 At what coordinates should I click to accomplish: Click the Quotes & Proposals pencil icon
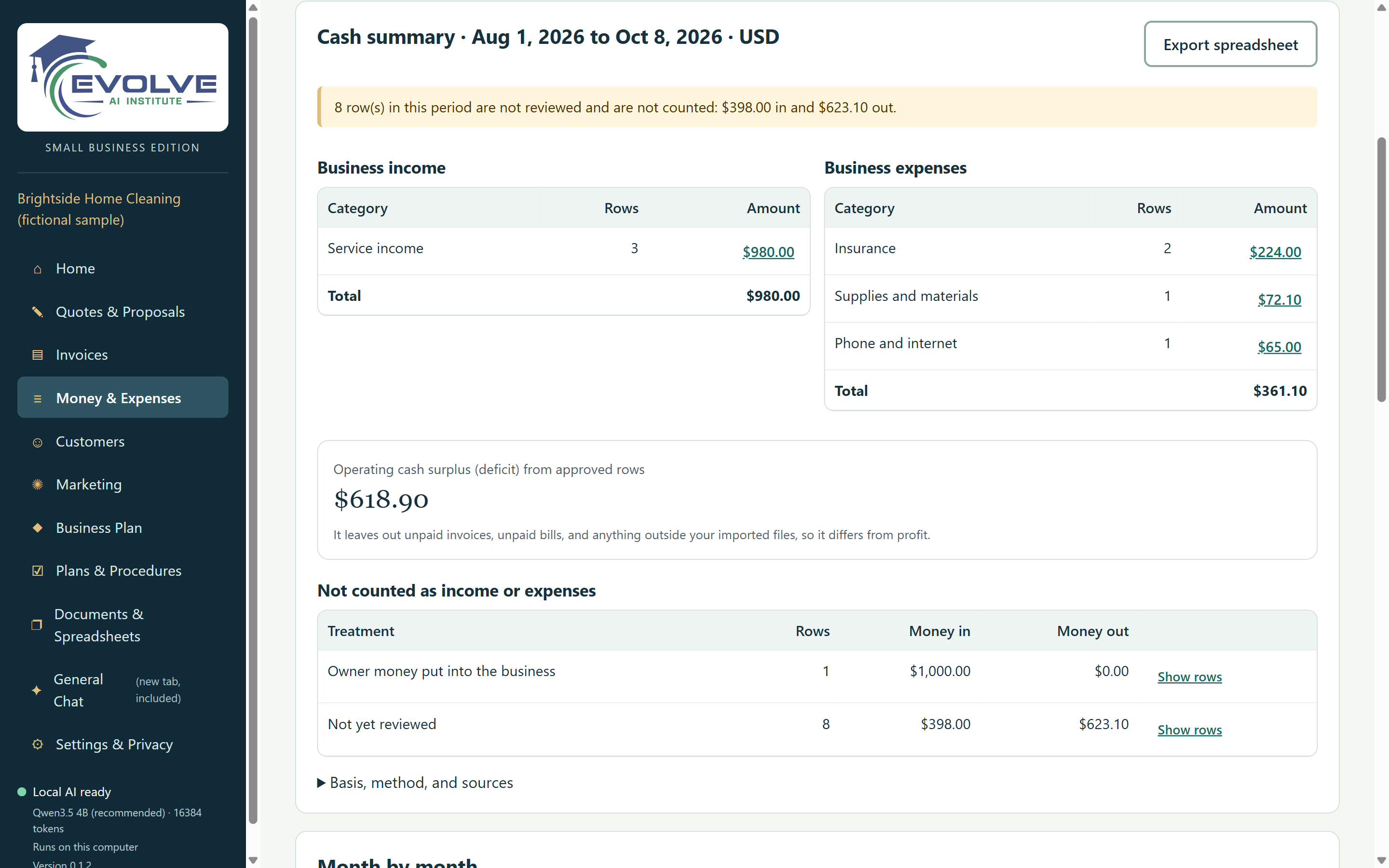click(x=37, y=312)
